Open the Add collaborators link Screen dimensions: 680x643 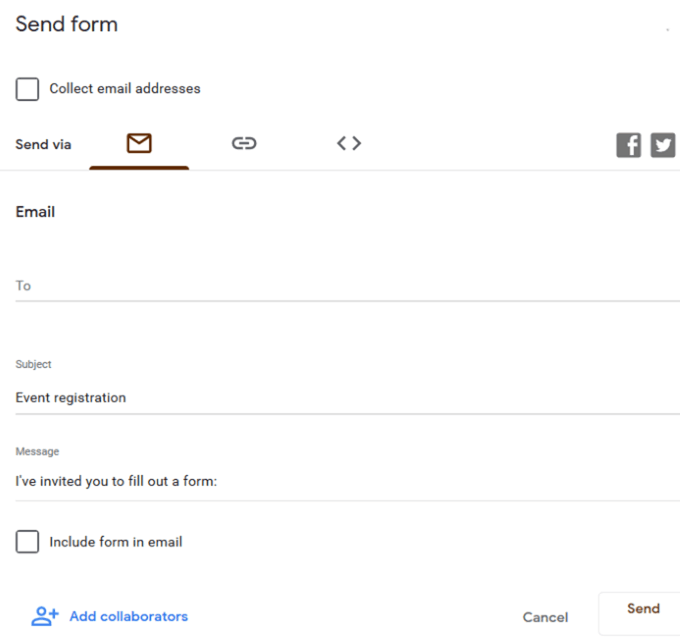click(x=128, y=616)
